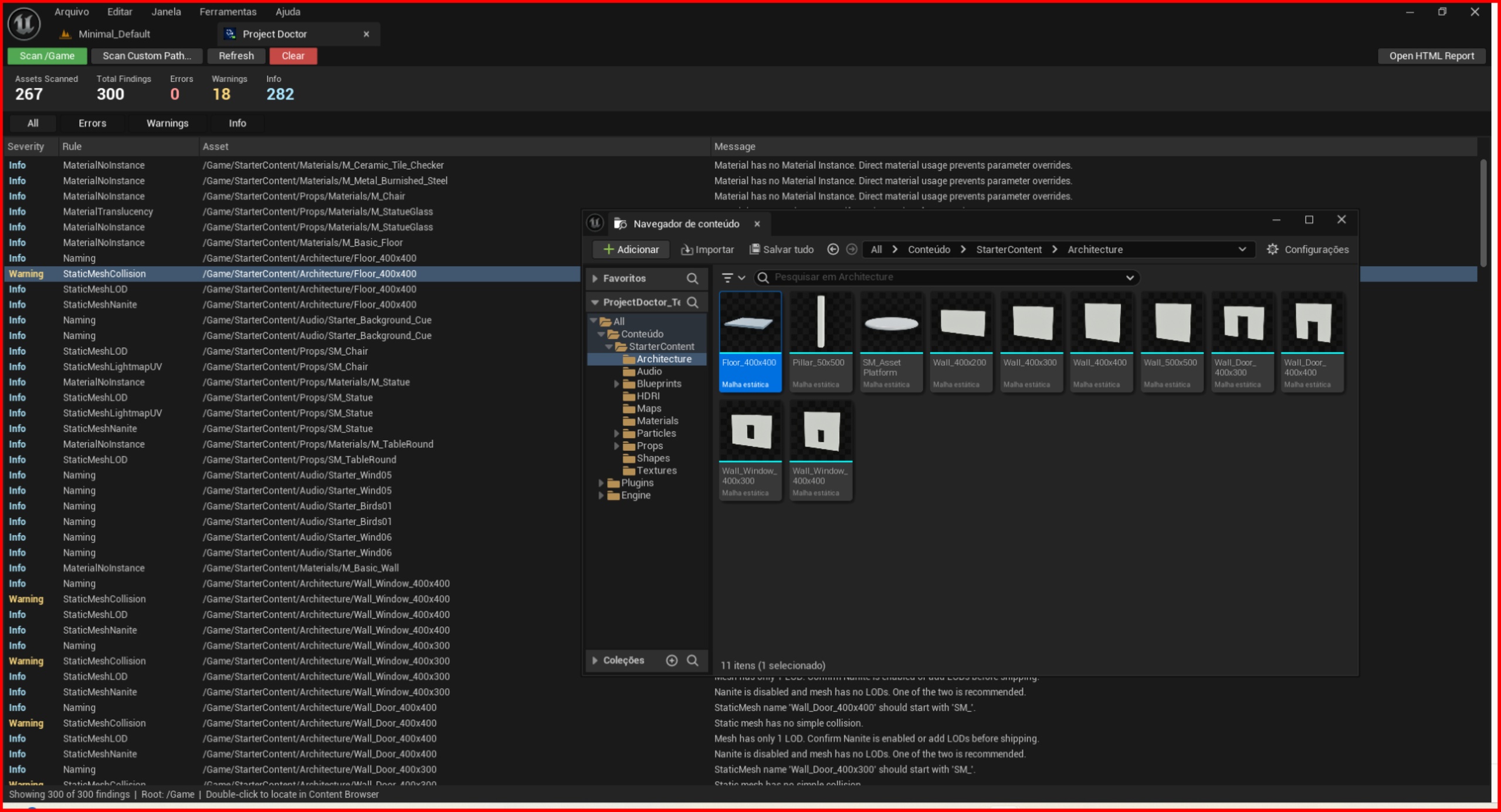Click the Scan /Game button
The width and height of the screenshot is (1501, 812).
47,56
